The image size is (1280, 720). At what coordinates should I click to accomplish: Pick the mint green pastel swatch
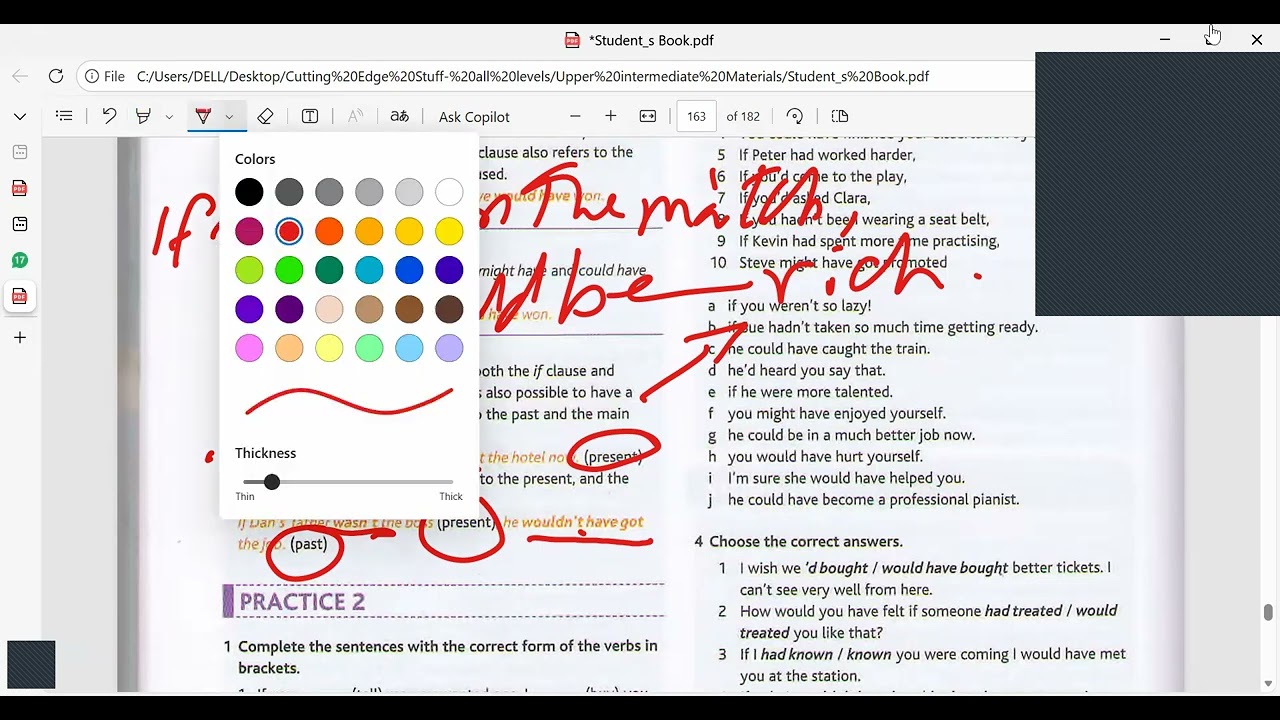[369, 348]
